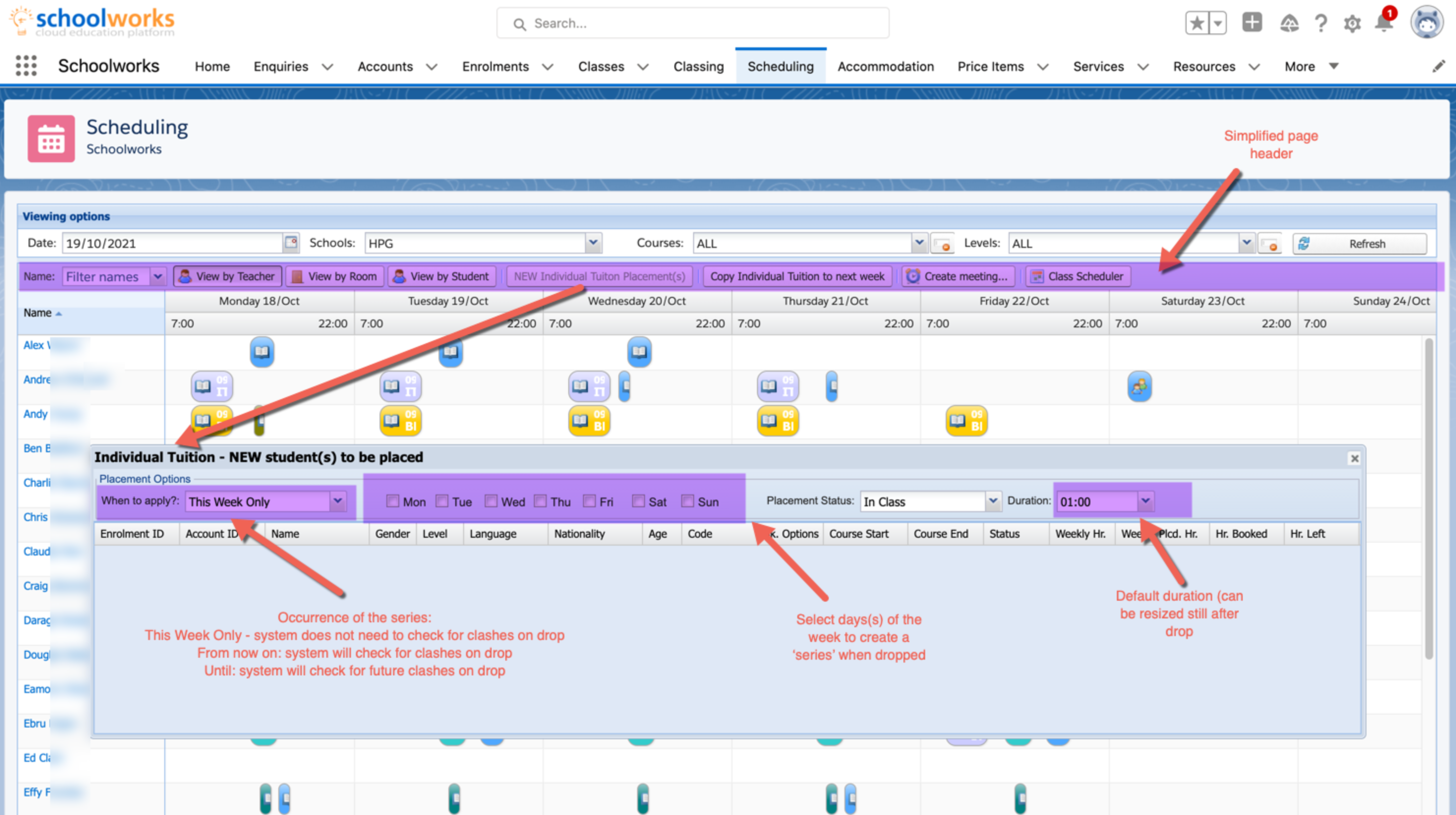Open the notifications bell icon
The image size is (1456, 815).
pyautogui.click(x=1383, y=23)
